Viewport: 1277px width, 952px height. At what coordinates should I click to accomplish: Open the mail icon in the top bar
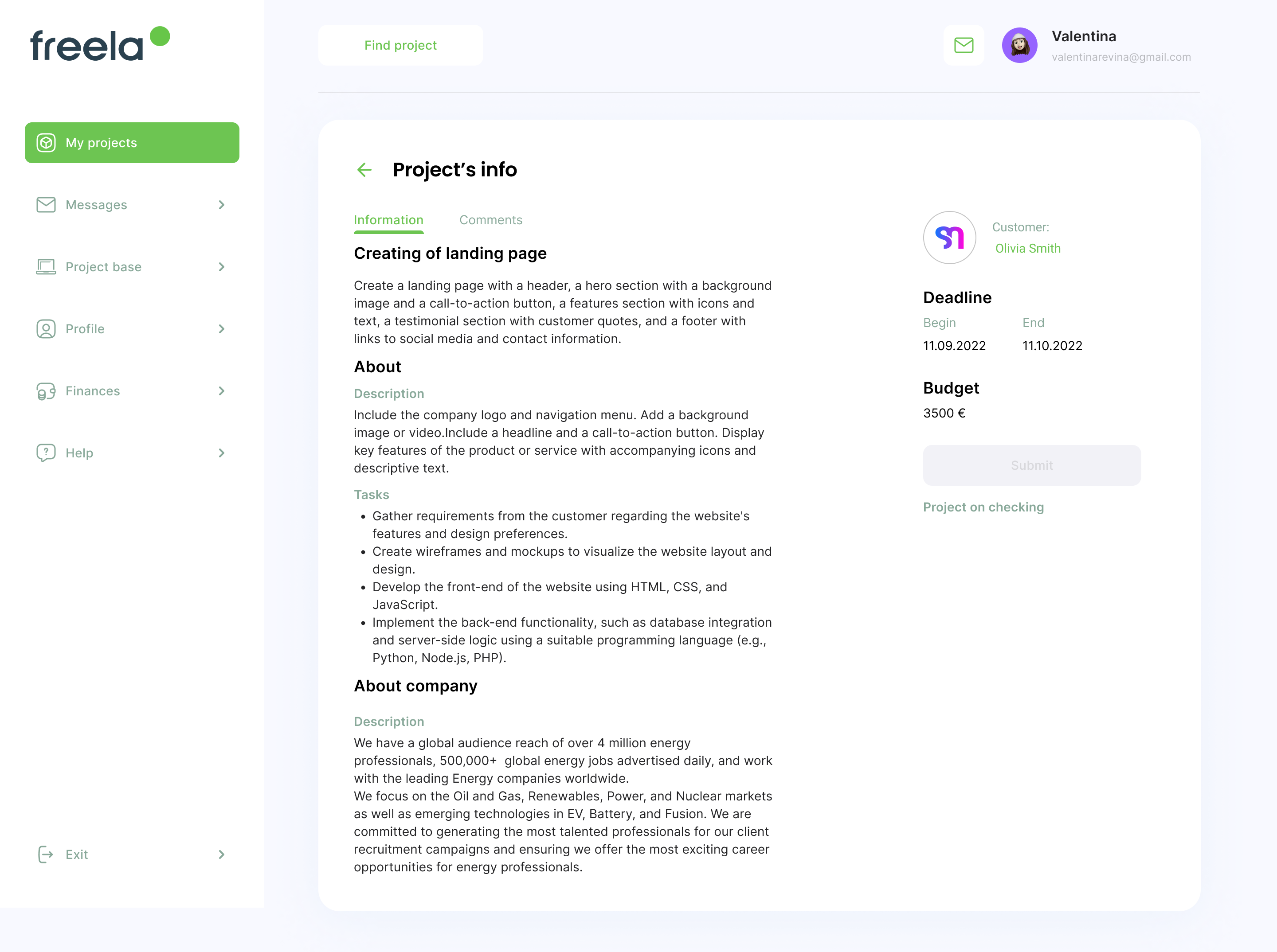(964, 45)
